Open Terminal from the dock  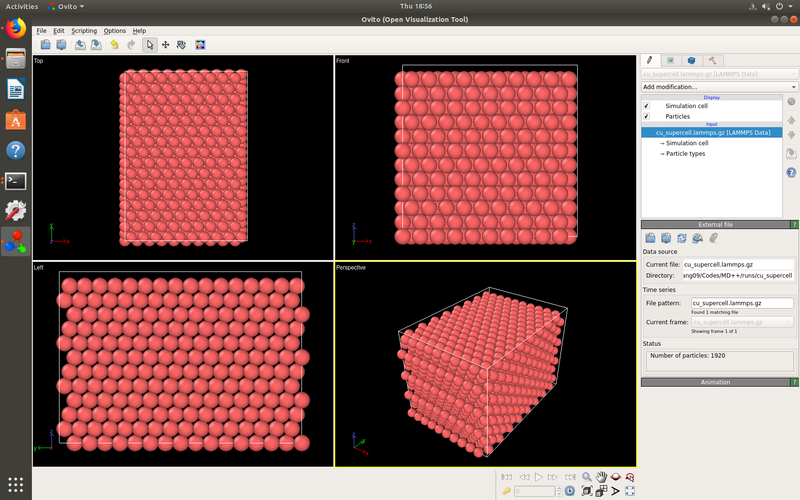click(16, 181)
